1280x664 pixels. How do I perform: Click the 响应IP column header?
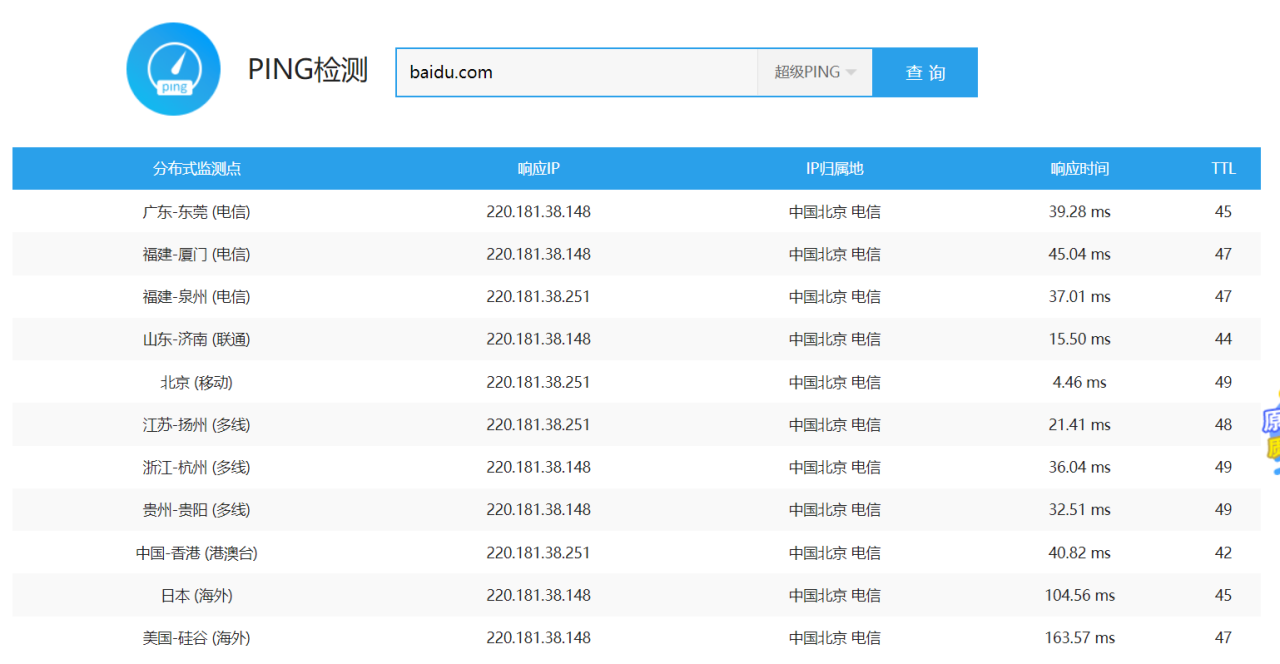(x=538, y=169)
